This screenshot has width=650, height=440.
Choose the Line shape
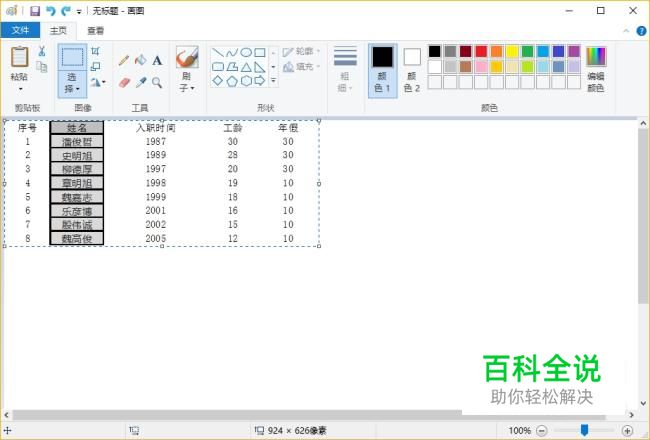[218, 53]
